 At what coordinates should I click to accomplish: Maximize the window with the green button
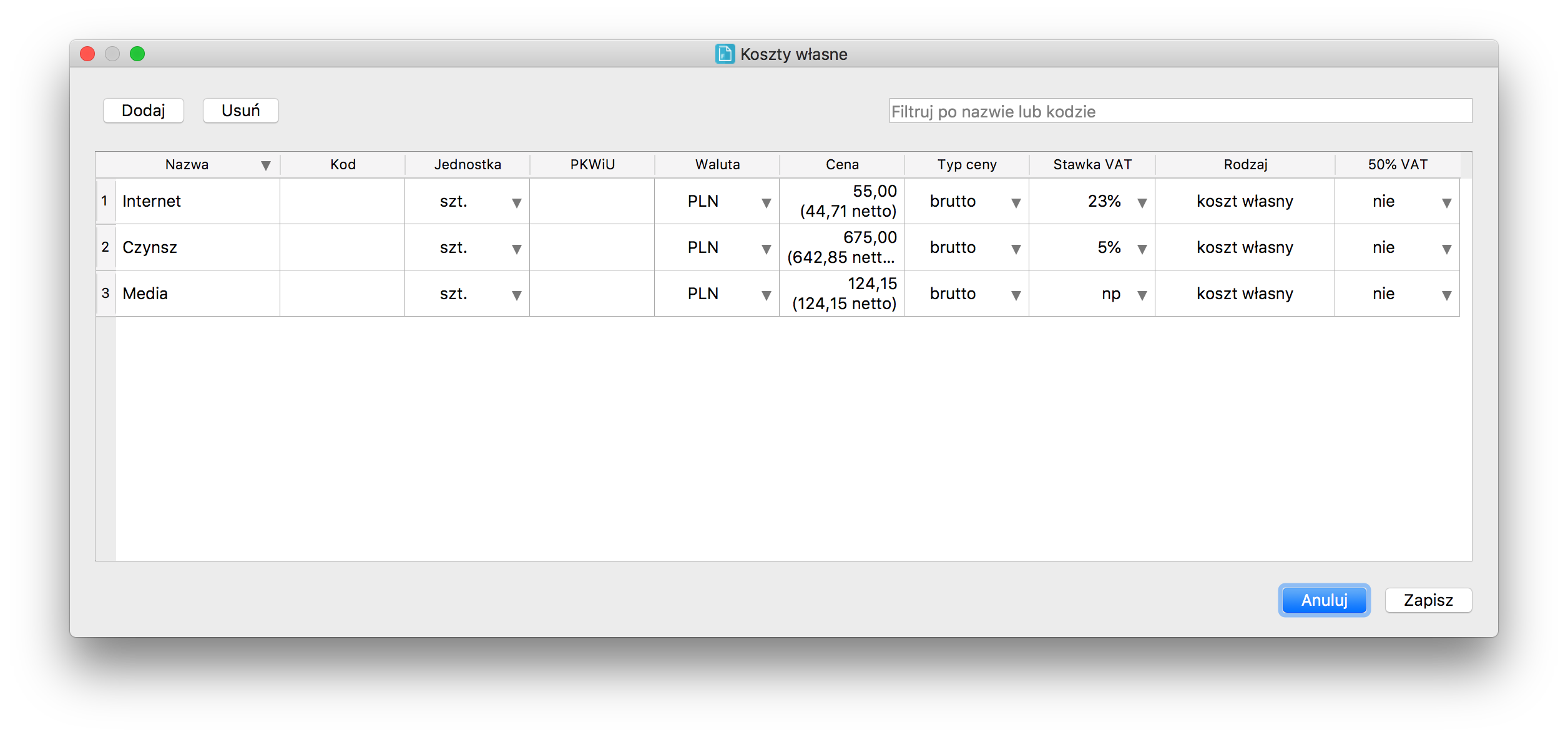[x=137, y=54]
